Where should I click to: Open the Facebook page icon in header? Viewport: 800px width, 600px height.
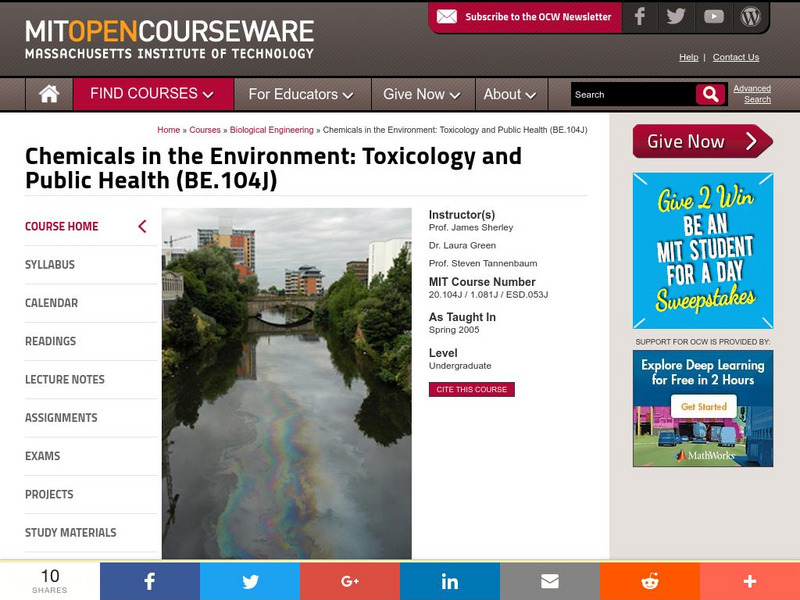point(640,17)
